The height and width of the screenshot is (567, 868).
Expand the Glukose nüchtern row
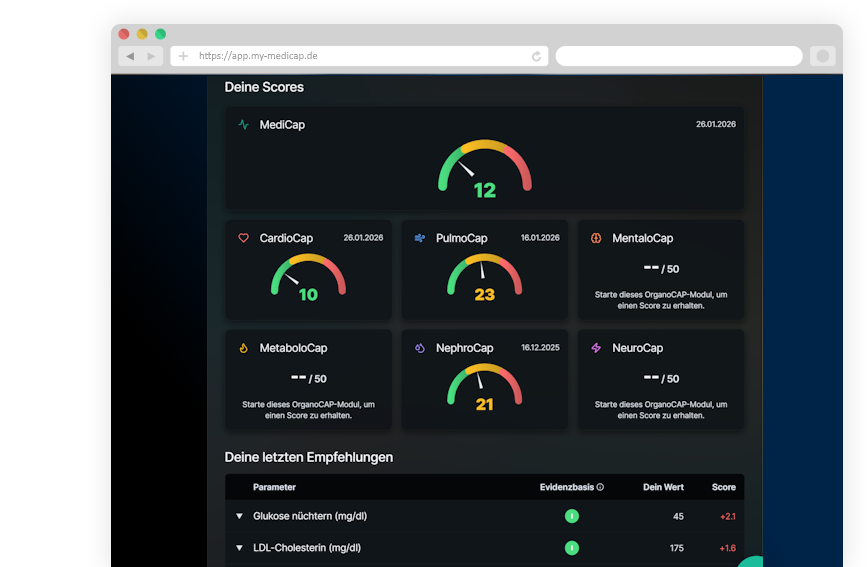(239, 516)
